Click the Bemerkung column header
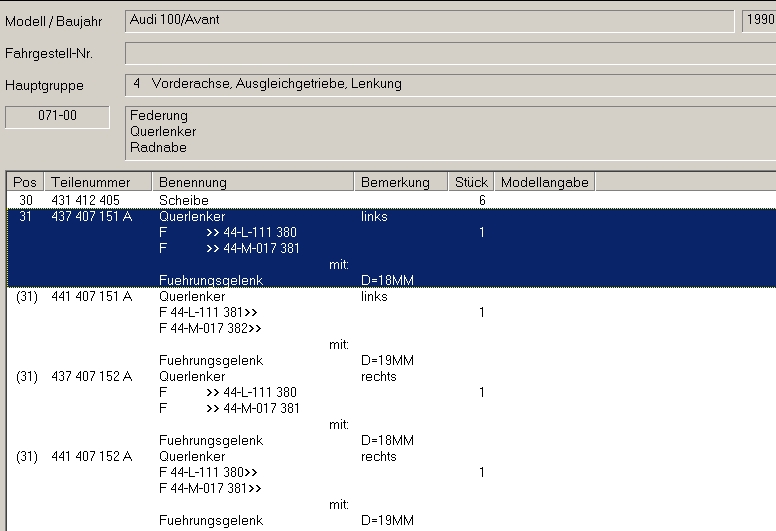The image size is (776, 531). pos(400,182)
